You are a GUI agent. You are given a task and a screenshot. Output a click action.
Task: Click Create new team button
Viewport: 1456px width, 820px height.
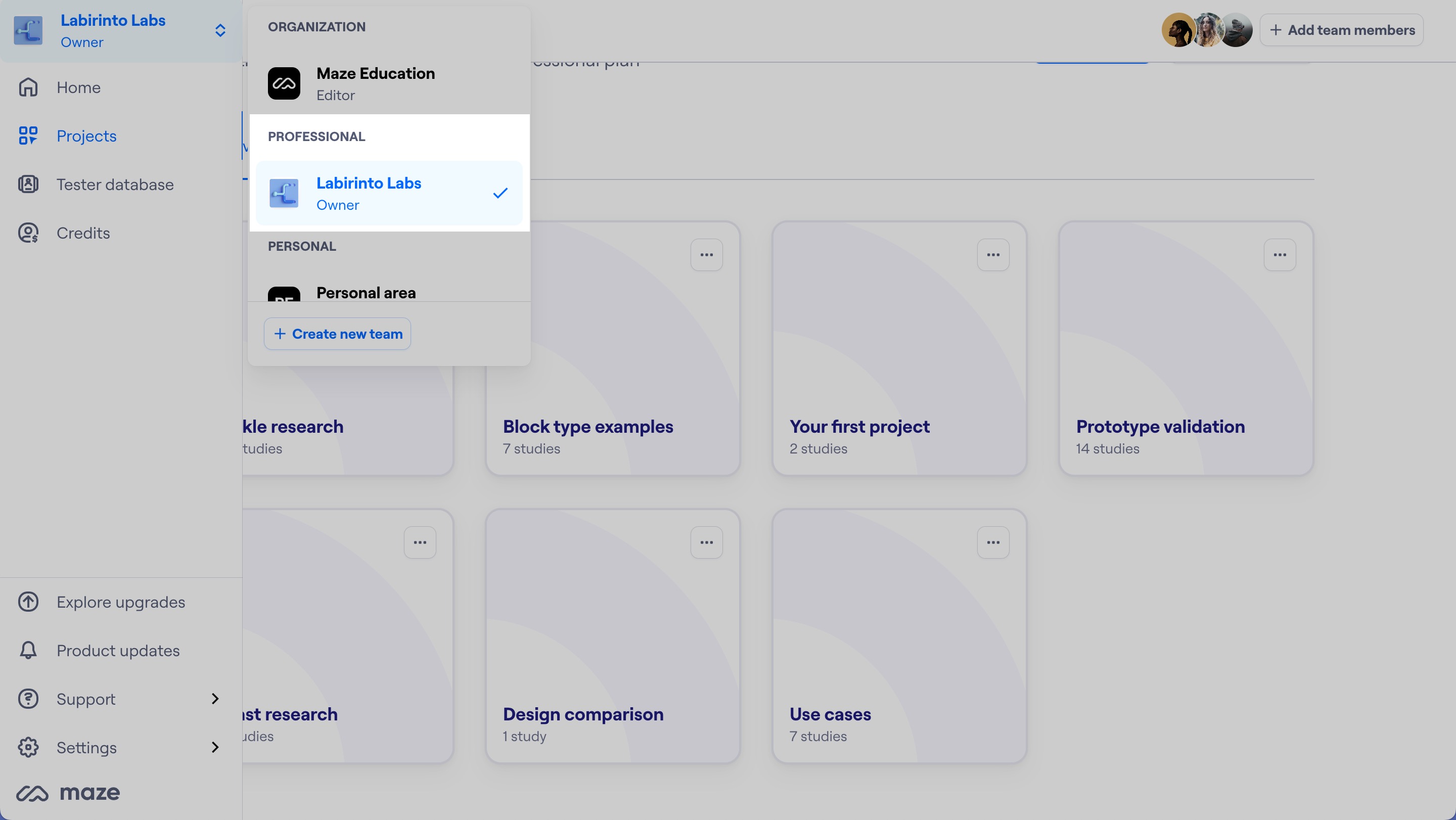point(337,334)
